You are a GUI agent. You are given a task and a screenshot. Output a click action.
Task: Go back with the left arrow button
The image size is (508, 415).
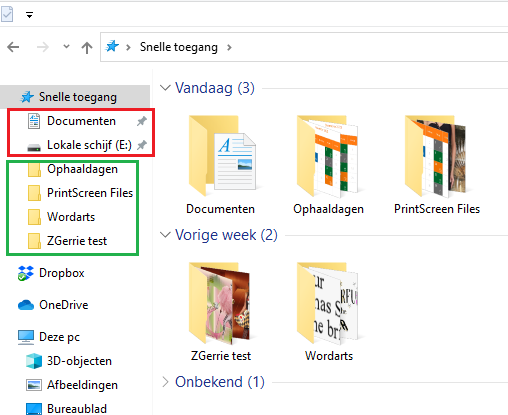[13, 47]
